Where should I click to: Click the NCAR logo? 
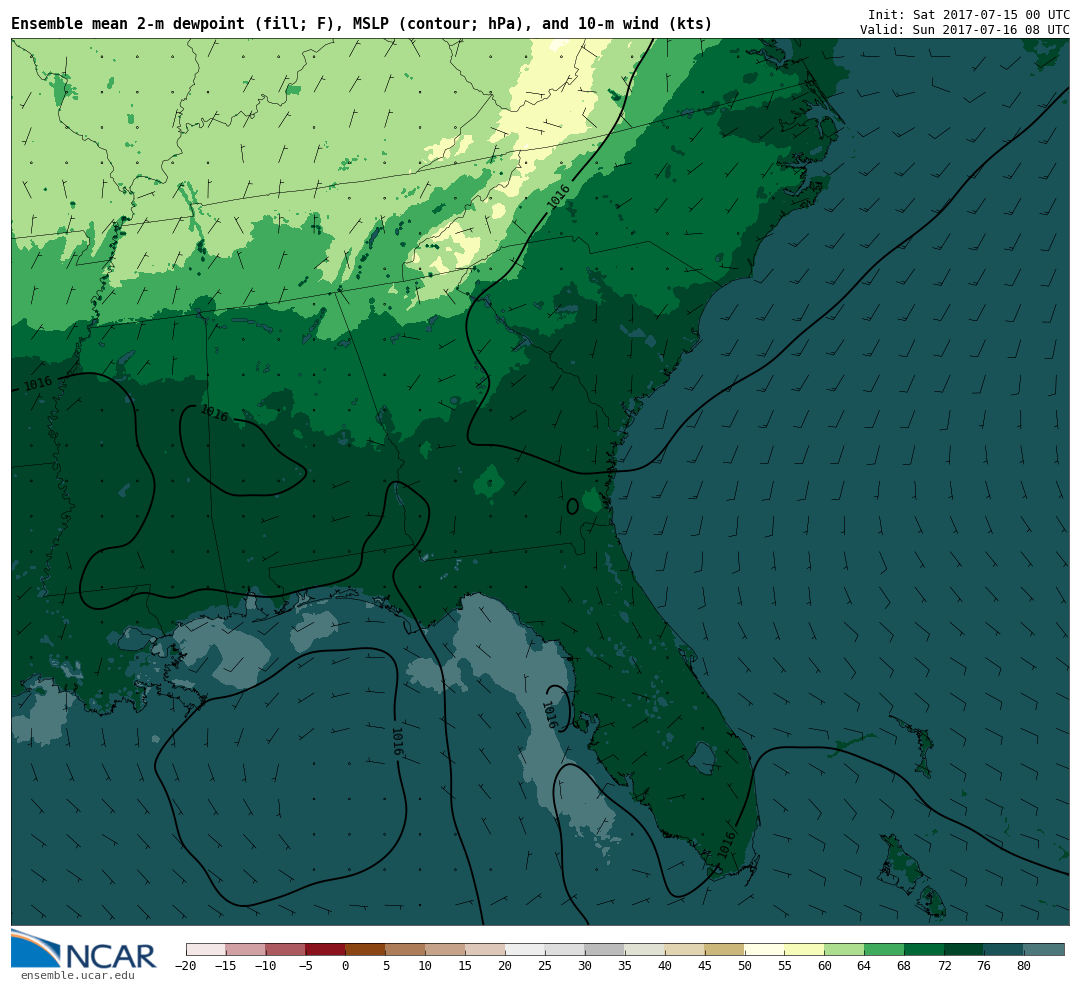84,950
